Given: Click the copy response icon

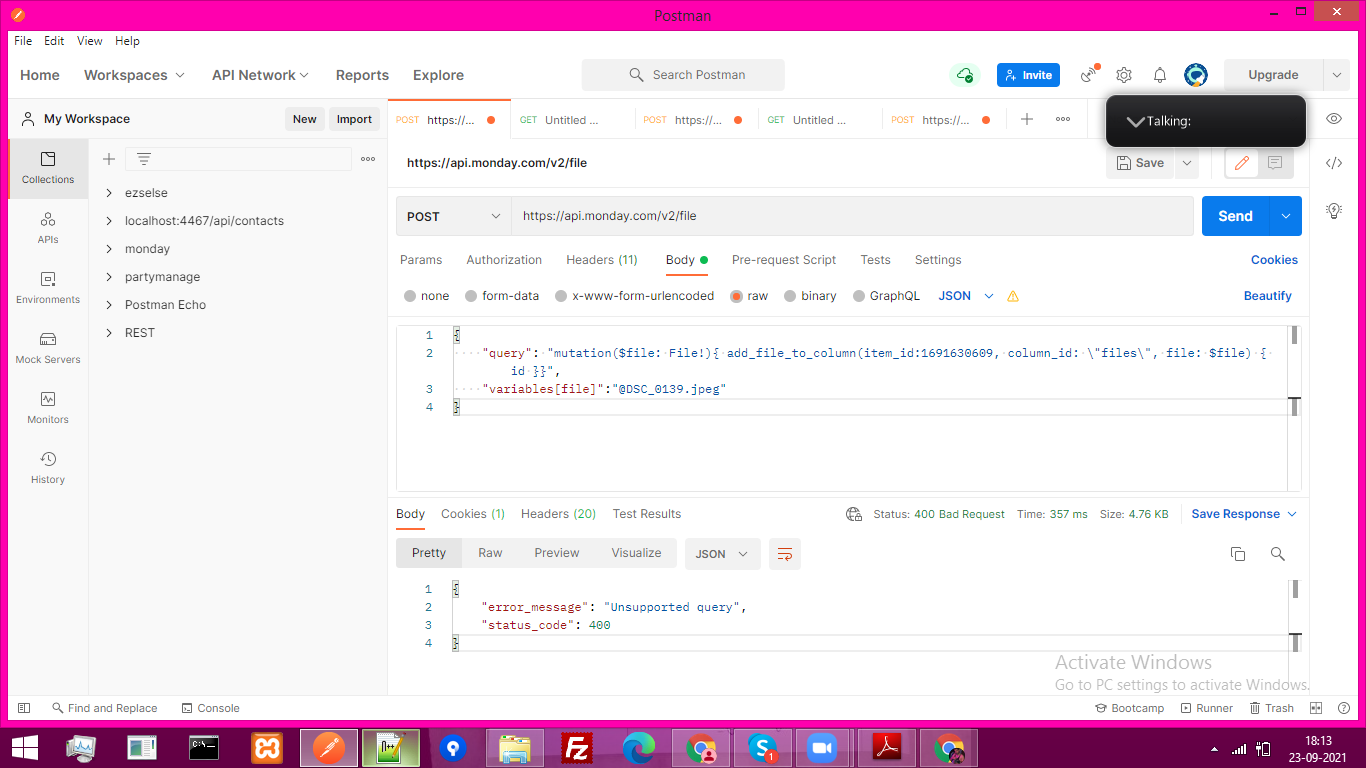Looking at the screenshot, I should click(x=1238, y=554).
